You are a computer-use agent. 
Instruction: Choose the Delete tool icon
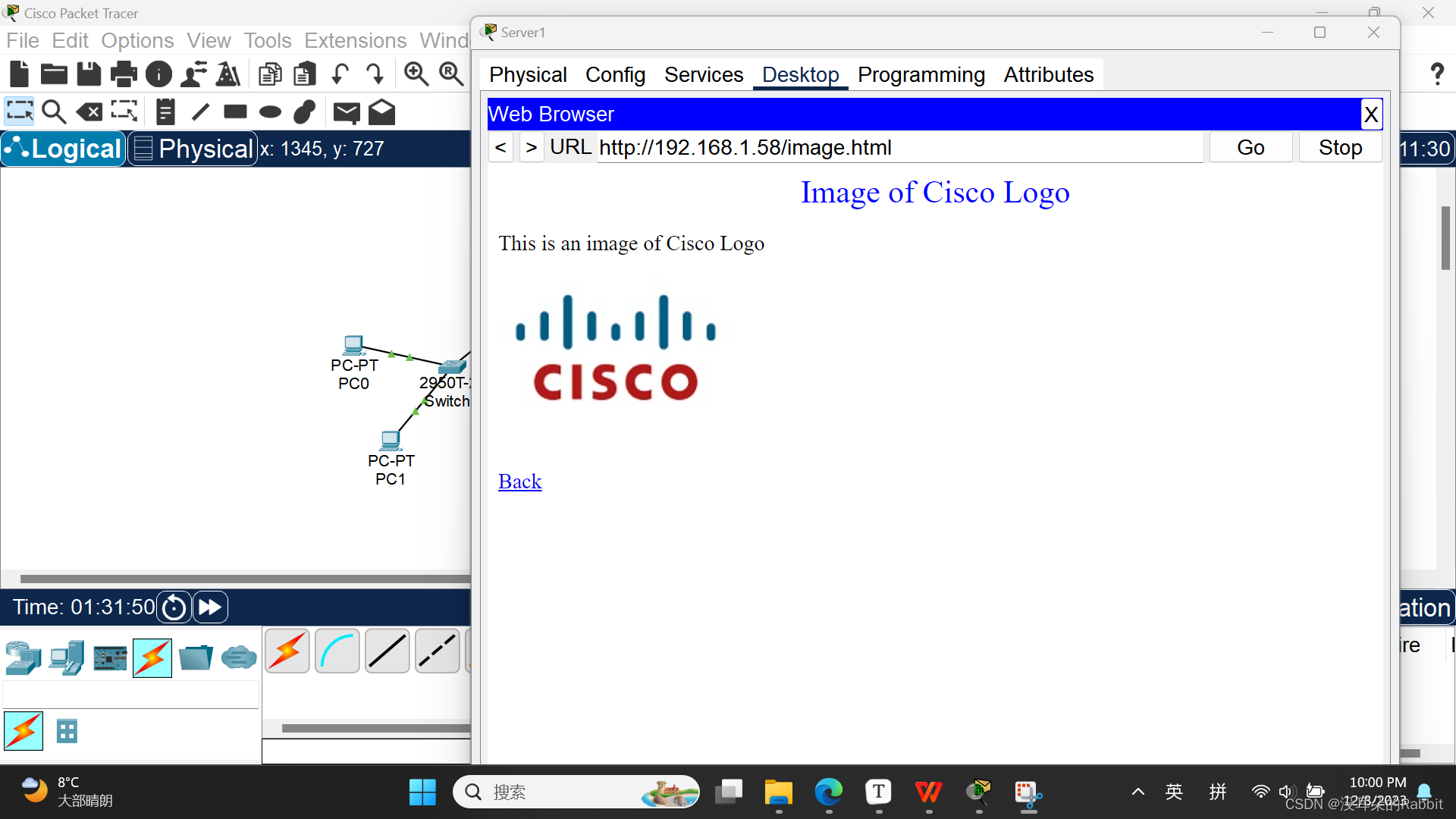point(89,112)
